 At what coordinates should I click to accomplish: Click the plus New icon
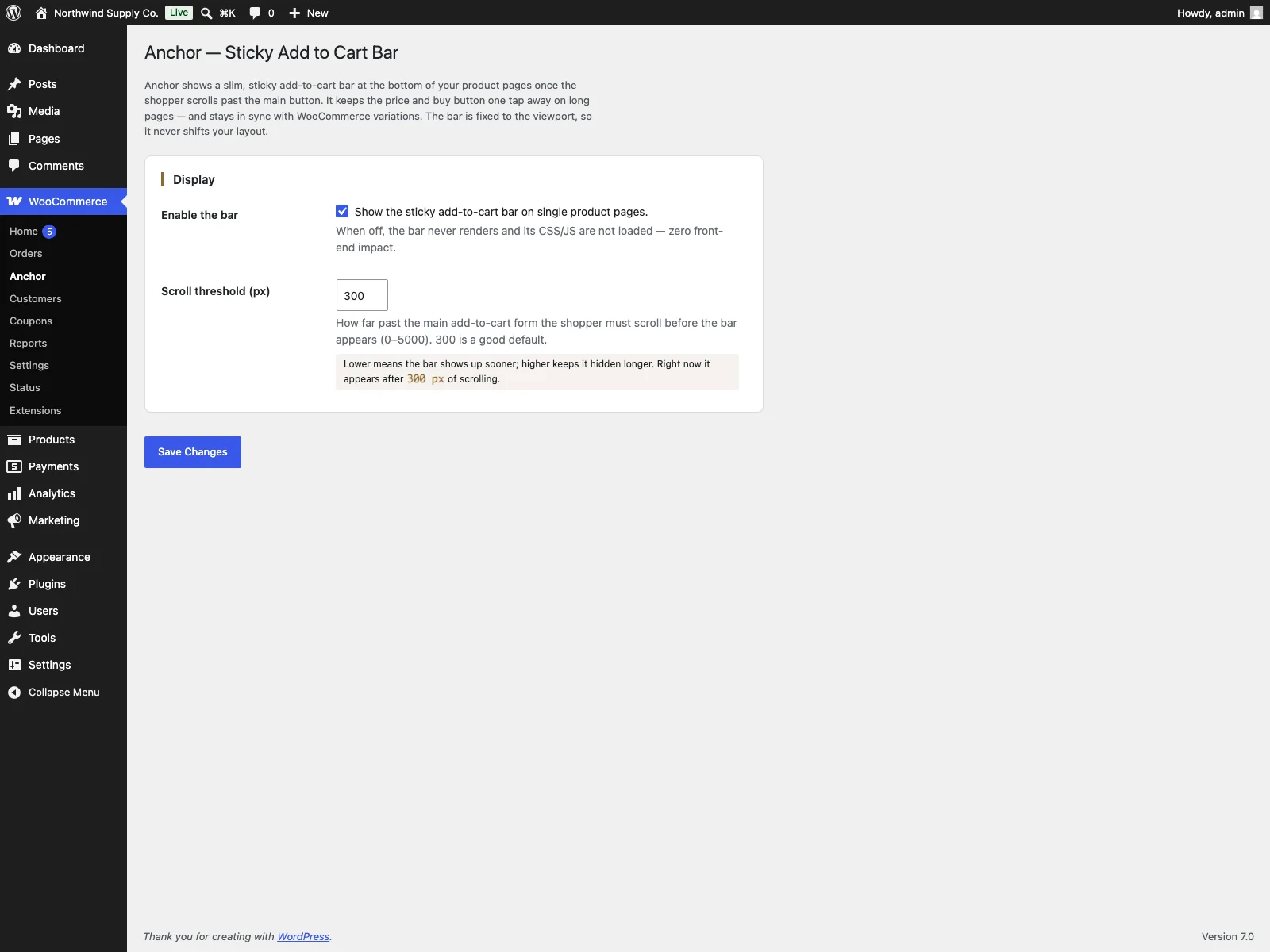coord(294,13)
